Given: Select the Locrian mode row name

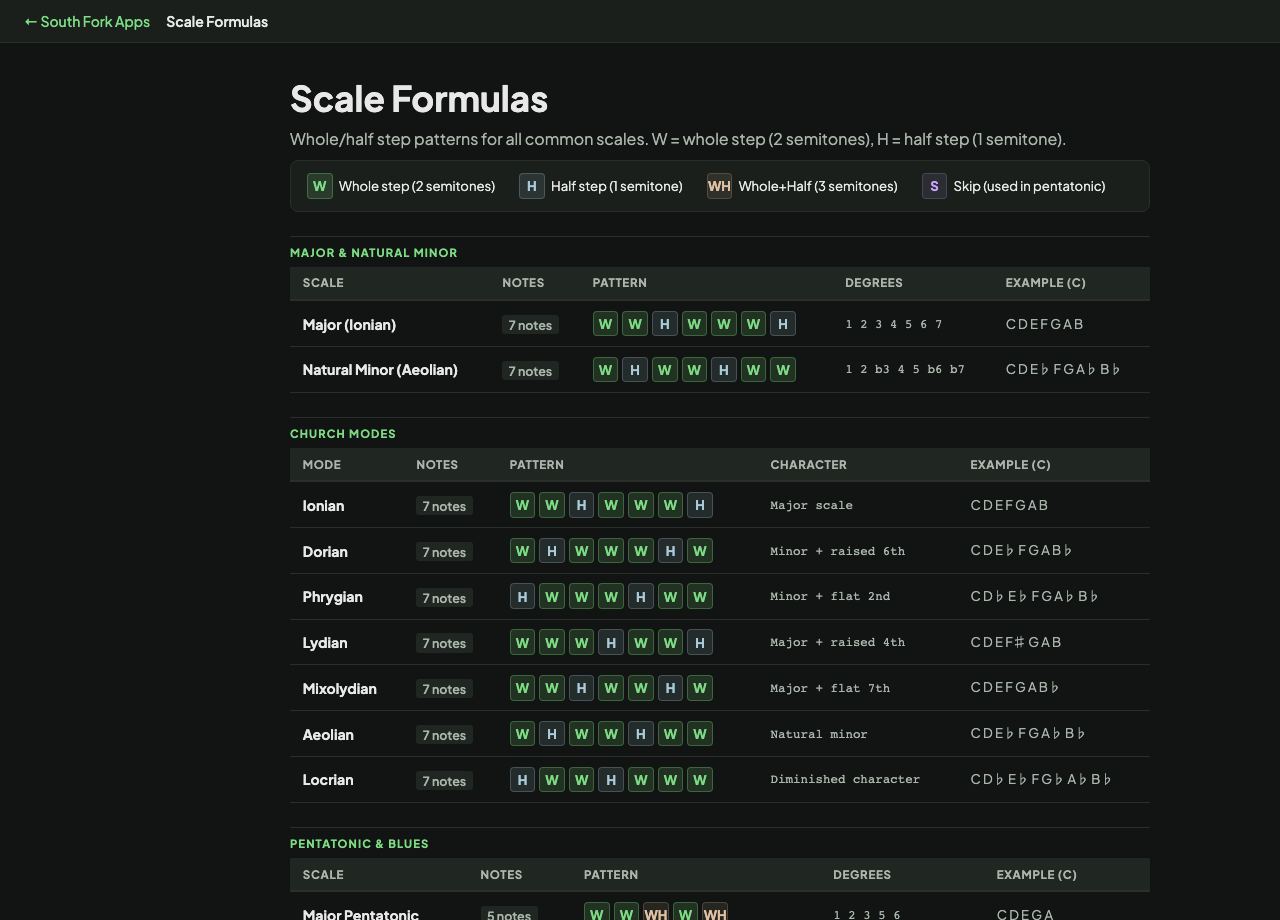Looking at the screenshot, I should 328,779.
